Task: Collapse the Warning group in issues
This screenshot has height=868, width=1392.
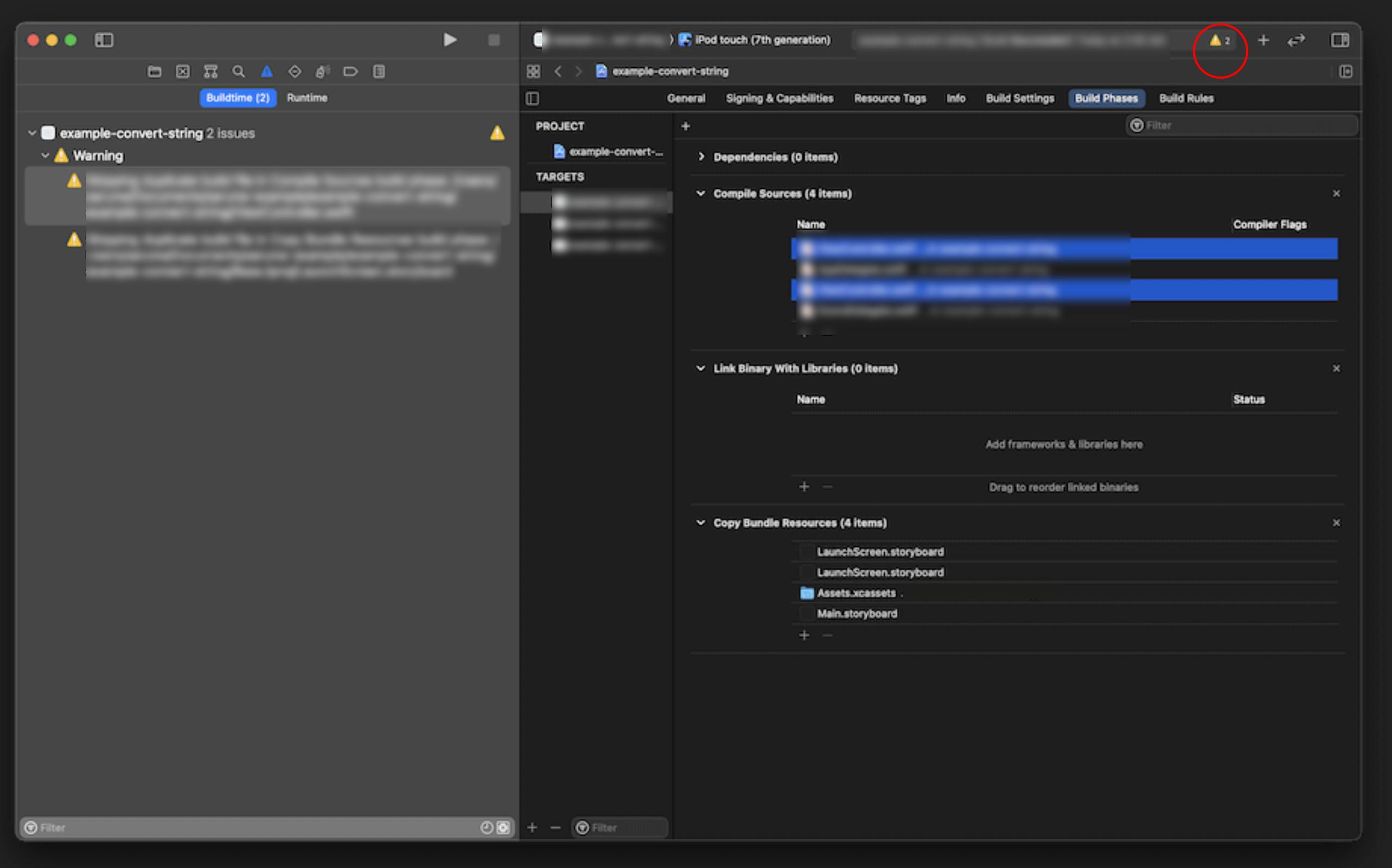Action: 46,156
